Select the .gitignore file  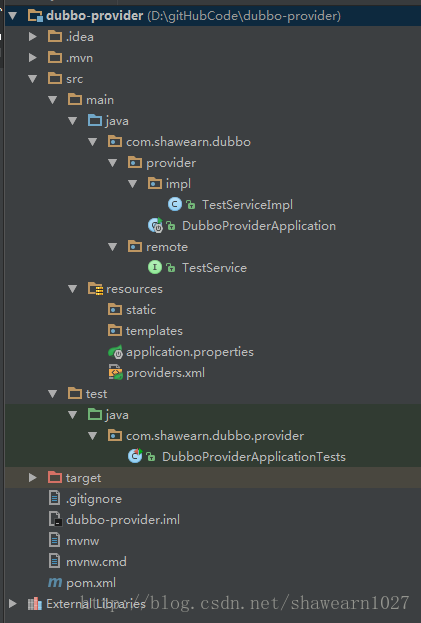[x=94, y=499]
